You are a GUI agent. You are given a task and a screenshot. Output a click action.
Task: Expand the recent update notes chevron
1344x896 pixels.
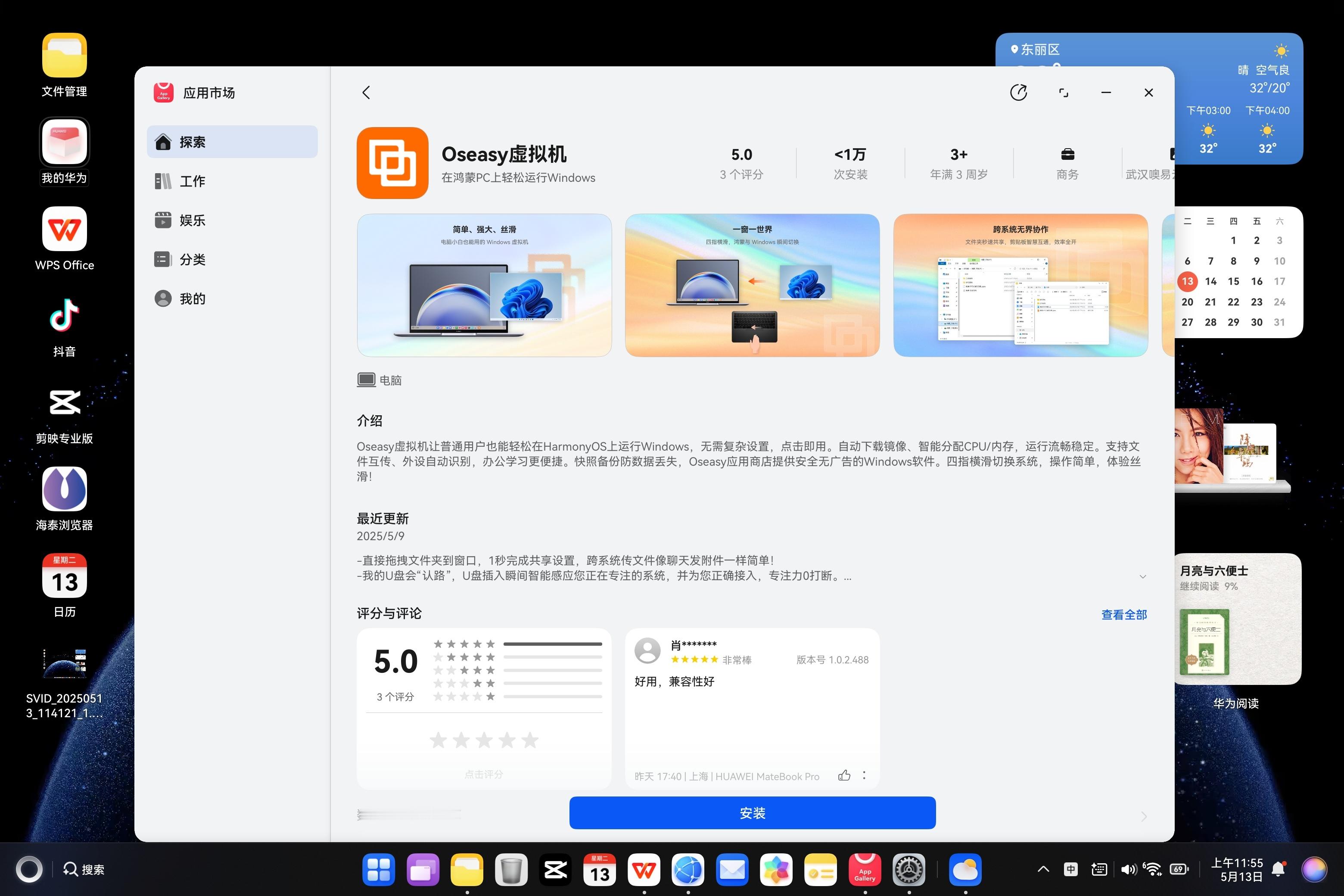coord(1142,576)
